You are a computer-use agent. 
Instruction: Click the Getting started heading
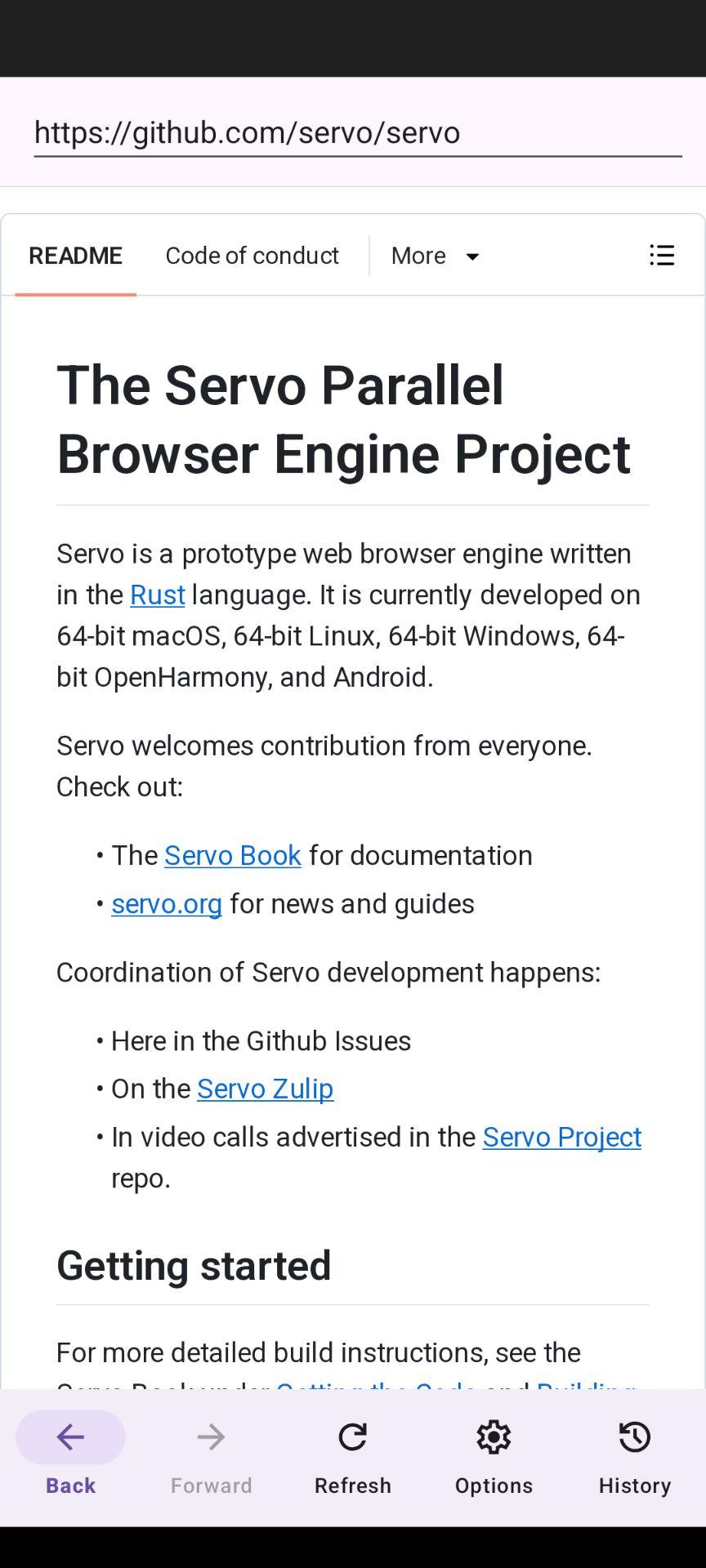(x=194, y=1265)
